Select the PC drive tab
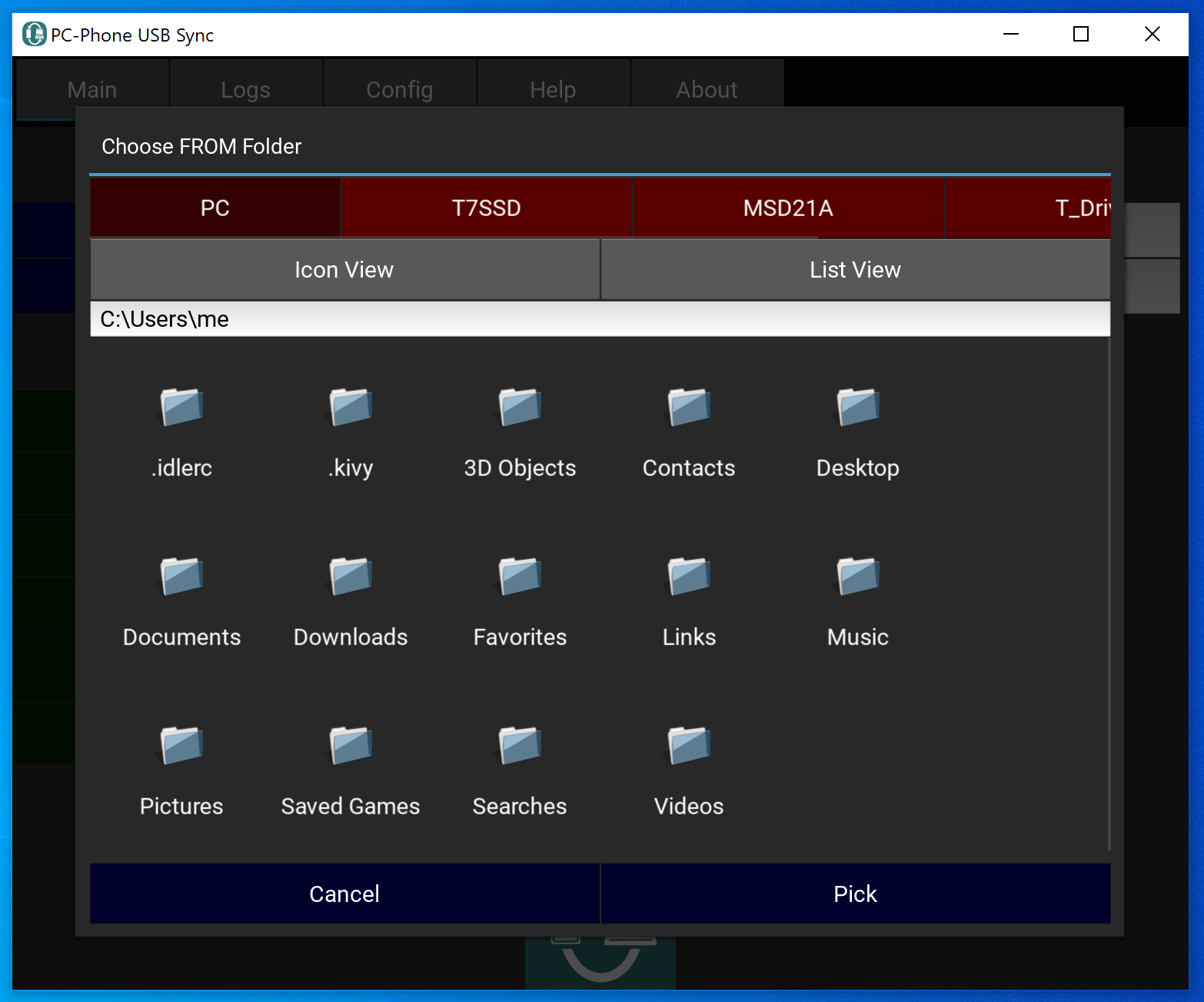1204x1002 pixels. pyautogui.click(x=215, y=208)
